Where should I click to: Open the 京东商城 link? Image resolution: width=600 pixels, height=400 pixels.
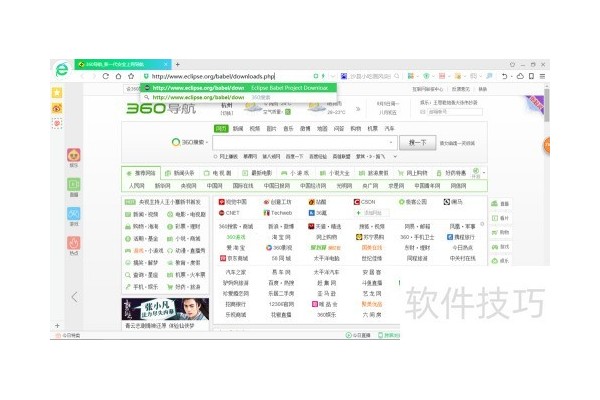point(234,258)
